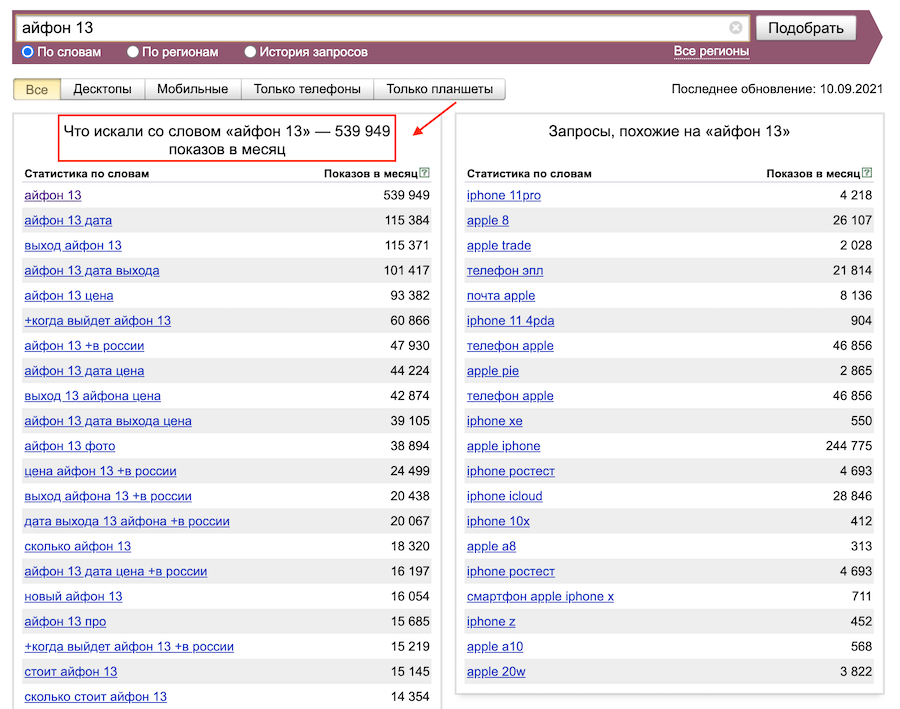Open the apple iphone similar query link
900x709 pixels.
coord(503,446)
